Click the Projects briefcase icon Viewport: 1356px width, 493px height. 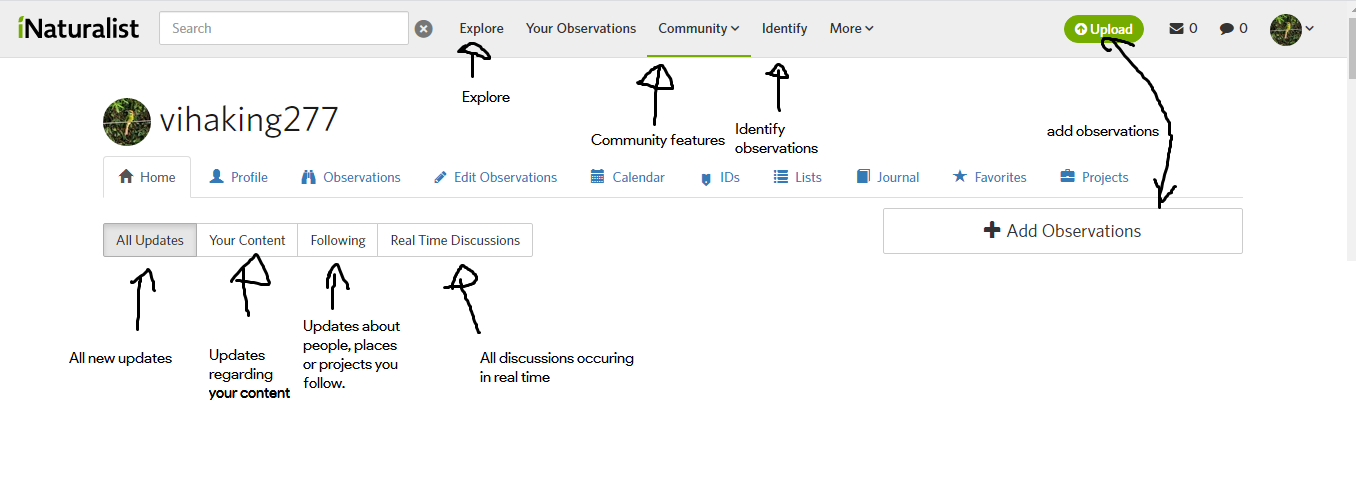tap(1067, 177)
